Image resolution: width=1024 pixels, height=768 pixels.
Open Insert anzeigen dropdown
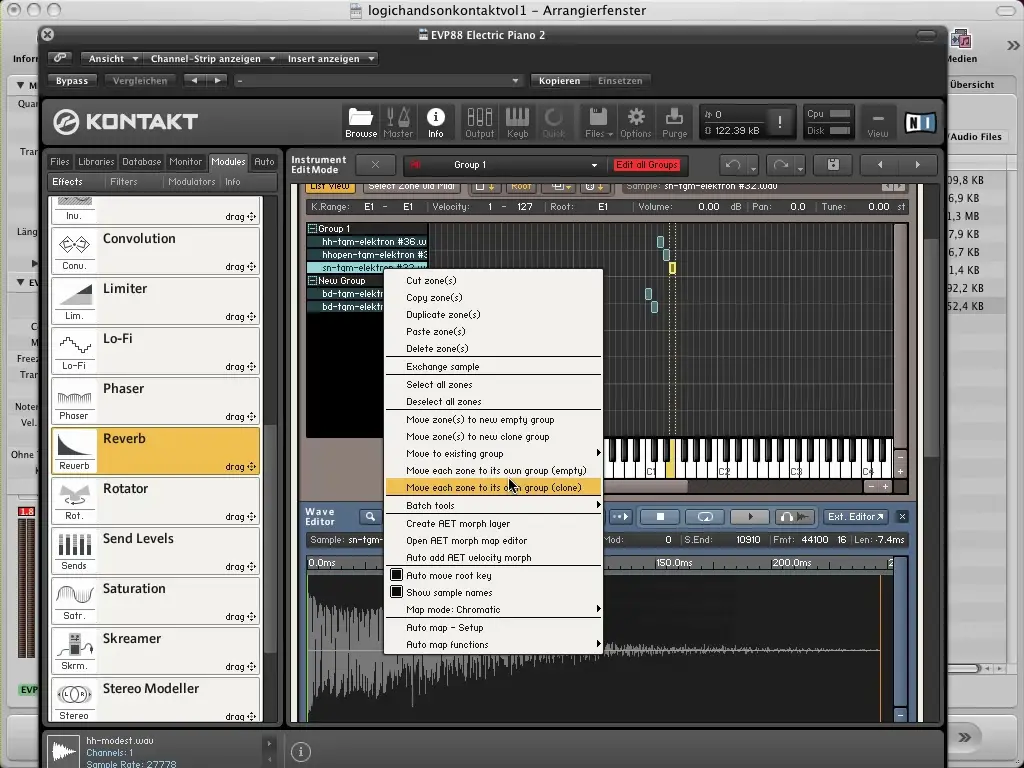click(330, 59)
